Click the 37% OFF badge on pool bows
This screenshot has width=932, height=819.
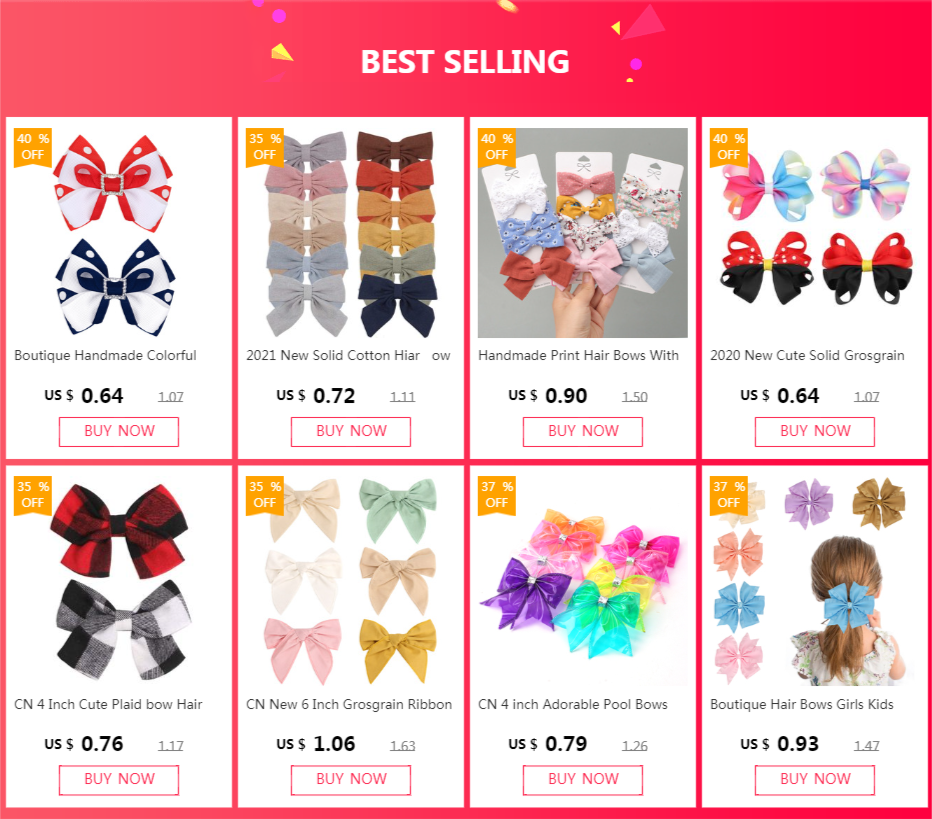497,494
